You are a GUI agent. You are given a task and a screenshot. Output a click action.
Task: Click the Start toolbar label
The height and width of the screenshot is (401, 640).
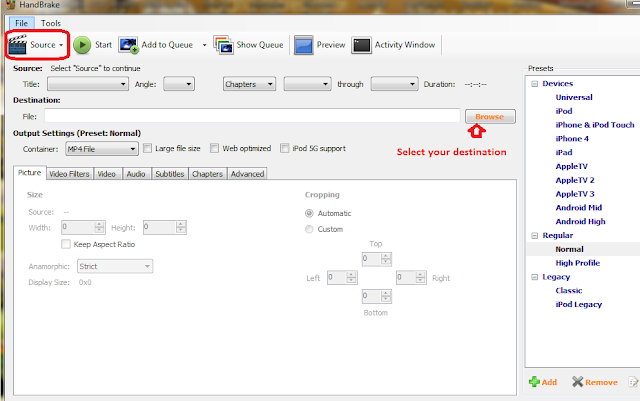tap(103, 45)
